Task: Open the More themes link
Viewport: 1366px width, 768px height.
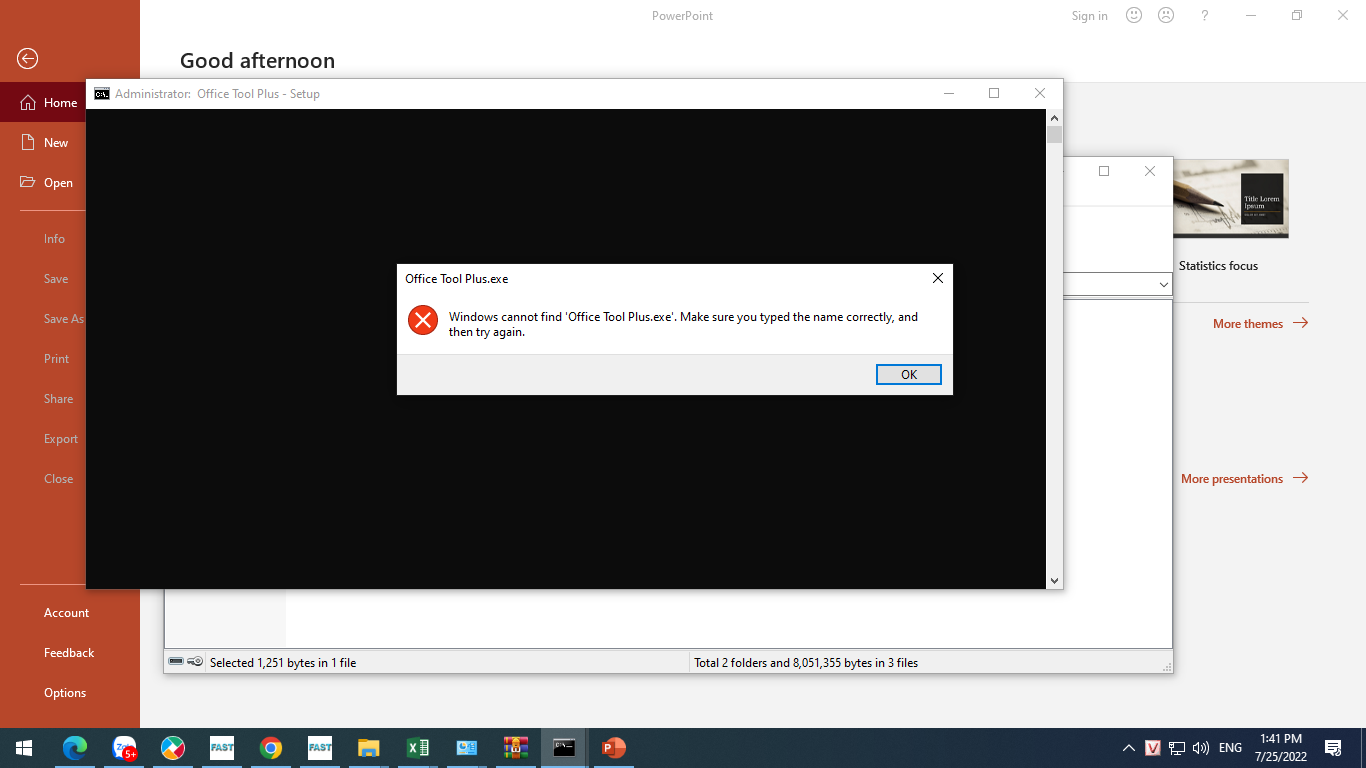Action: tap(1260, 323)
